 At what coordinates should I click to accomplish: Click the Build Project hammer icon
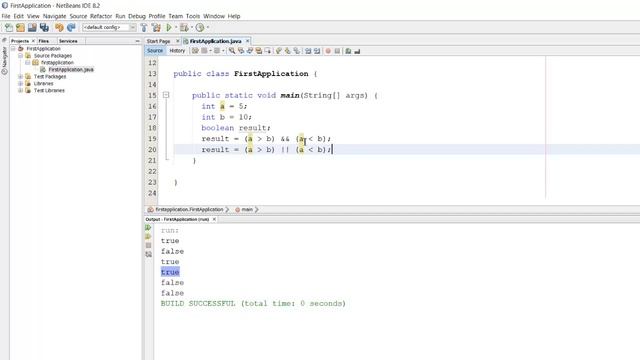coord(144,27)
